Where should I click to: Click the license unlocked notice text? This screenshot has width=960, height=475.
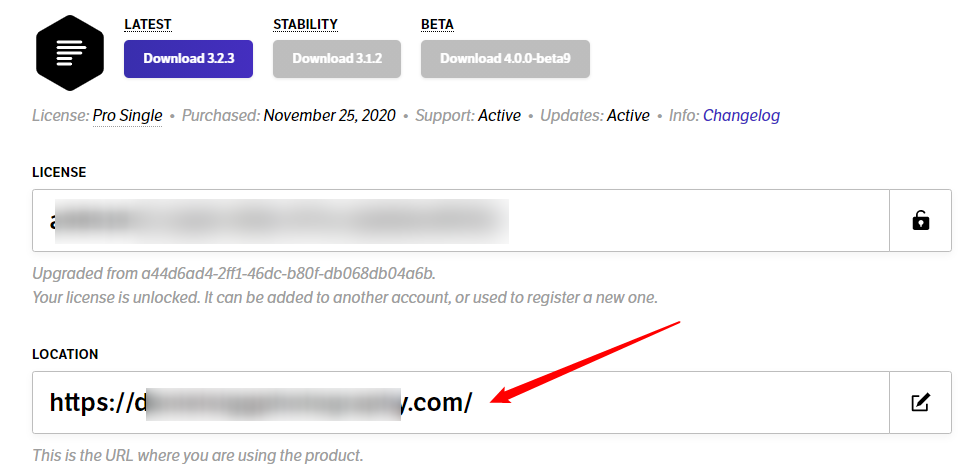[345, 298]
